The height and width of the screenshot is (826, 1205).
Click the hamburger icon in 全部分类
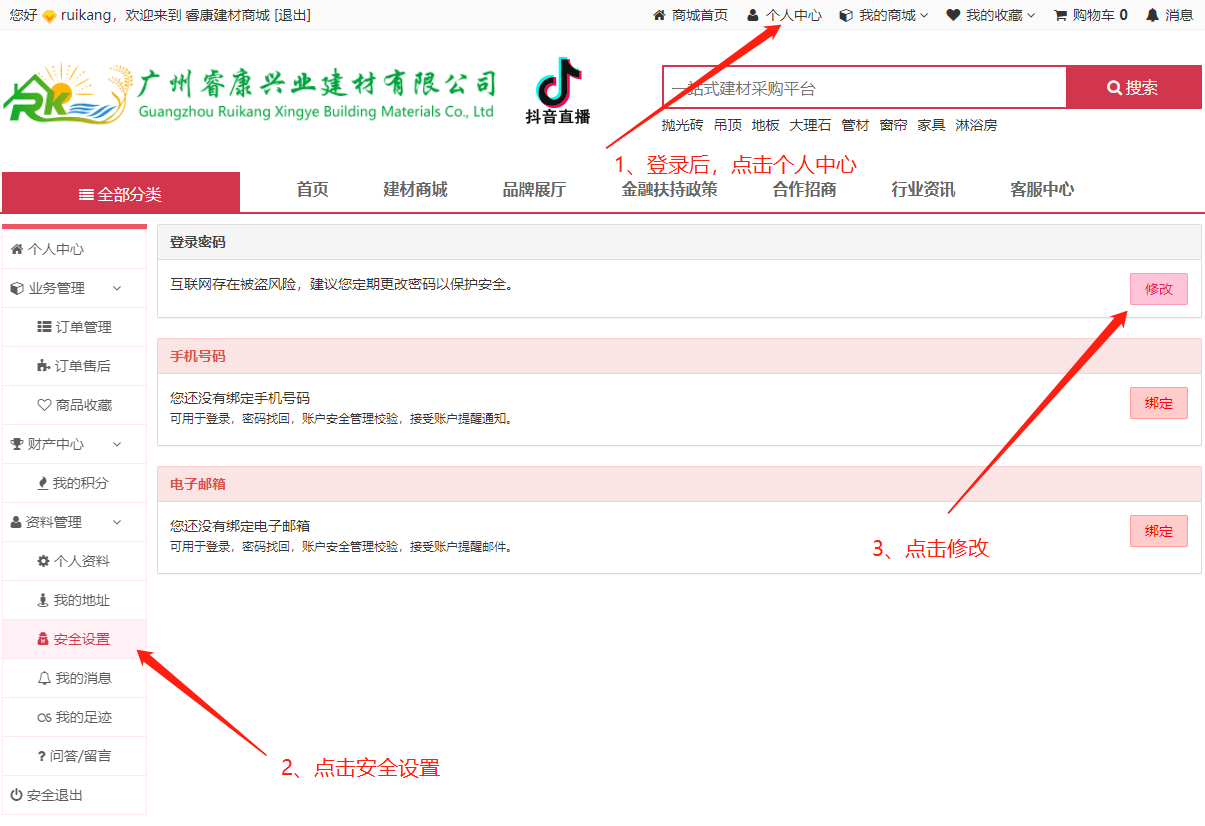coord(87,194)
